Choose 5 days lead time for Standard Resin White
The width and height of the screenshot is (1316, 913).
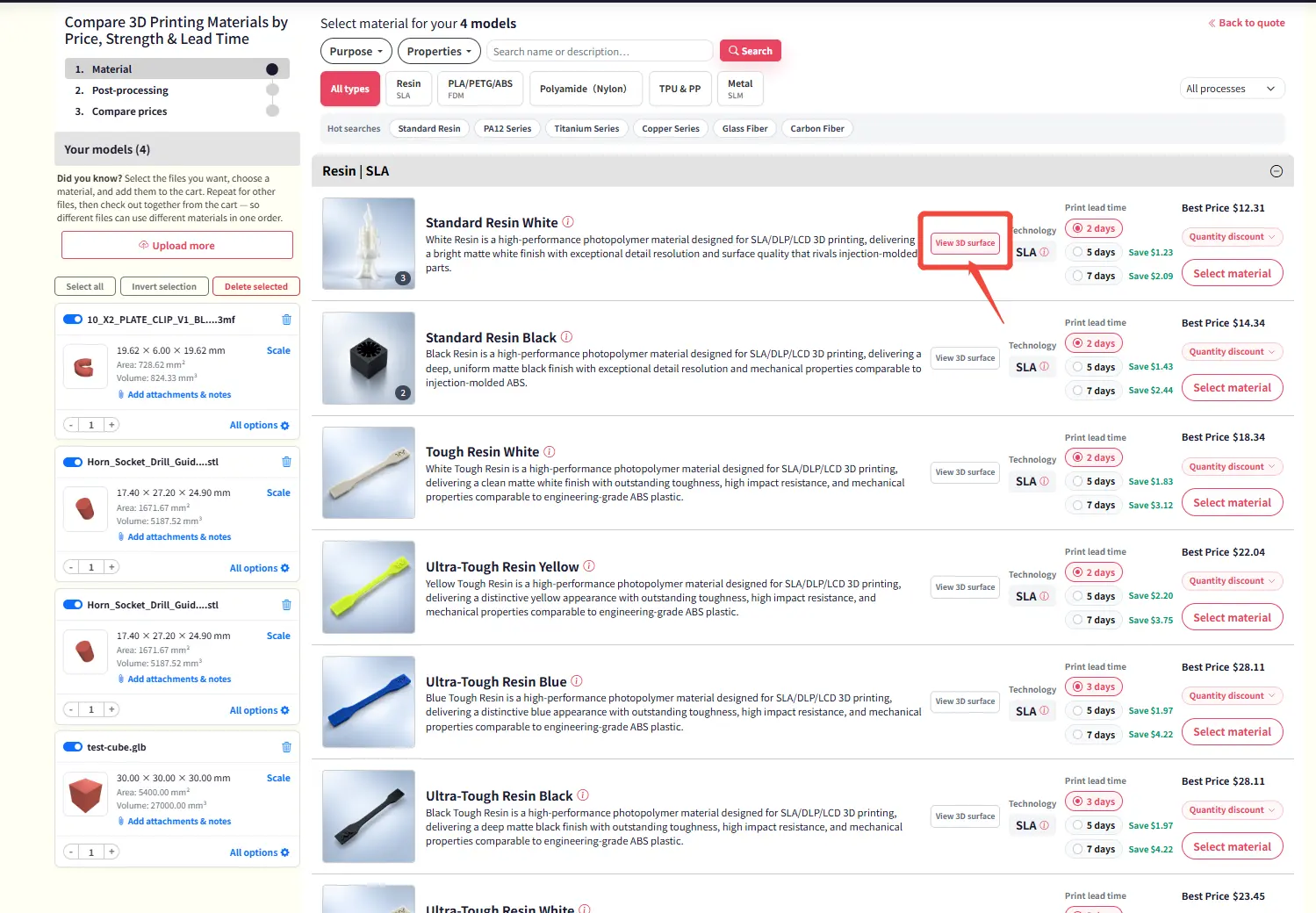point(1094,252)
